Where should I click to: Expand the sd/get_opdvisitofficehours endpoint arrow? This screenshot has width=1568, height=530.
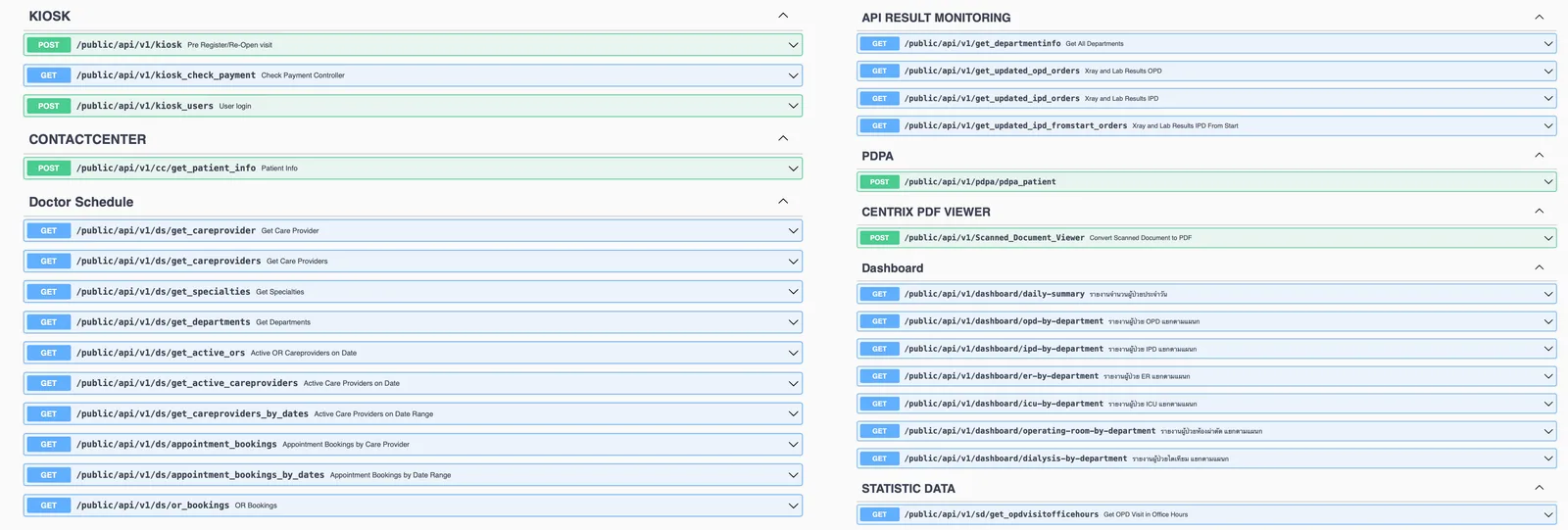(x=1548, y=514)
